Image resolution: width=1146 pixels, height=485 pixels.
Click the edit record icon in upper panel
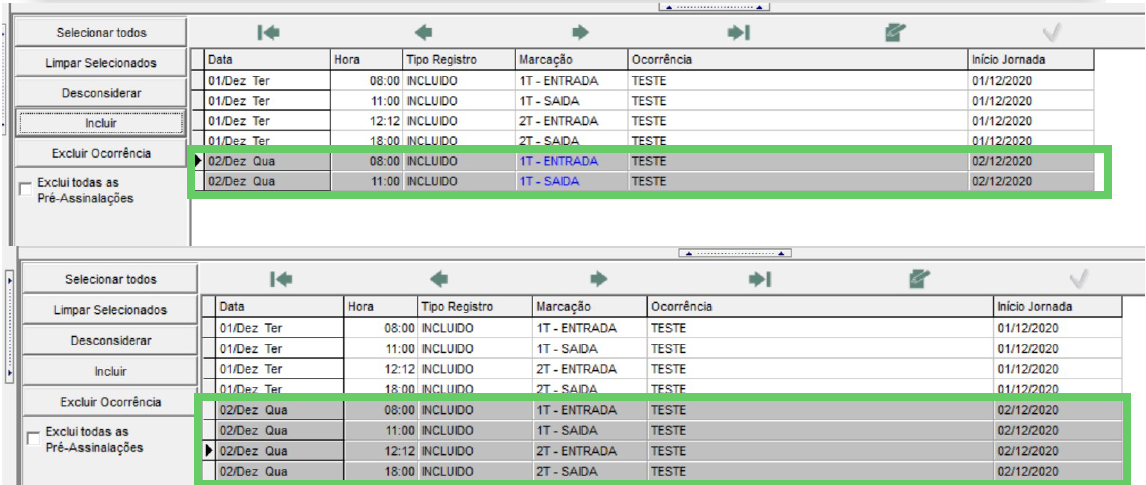point(895,32)
